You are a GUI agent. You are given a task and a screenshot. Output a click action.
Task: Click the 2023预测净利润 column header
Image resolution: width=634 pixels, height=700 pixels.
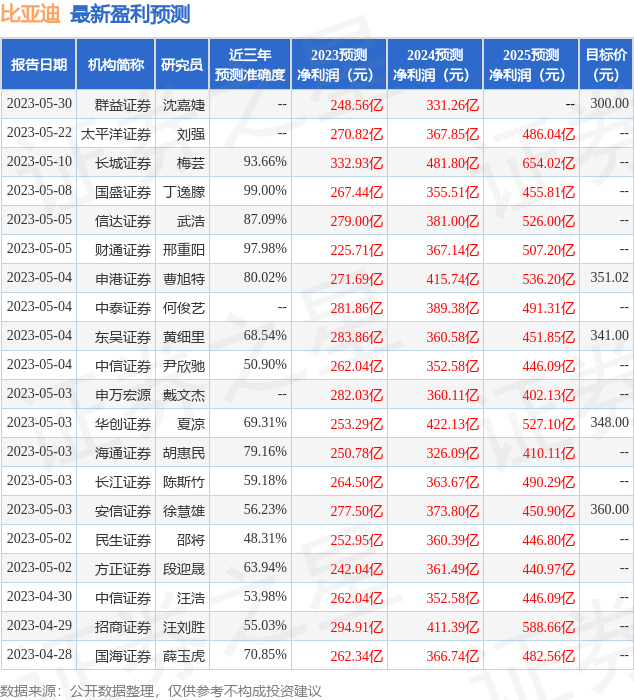339,64
